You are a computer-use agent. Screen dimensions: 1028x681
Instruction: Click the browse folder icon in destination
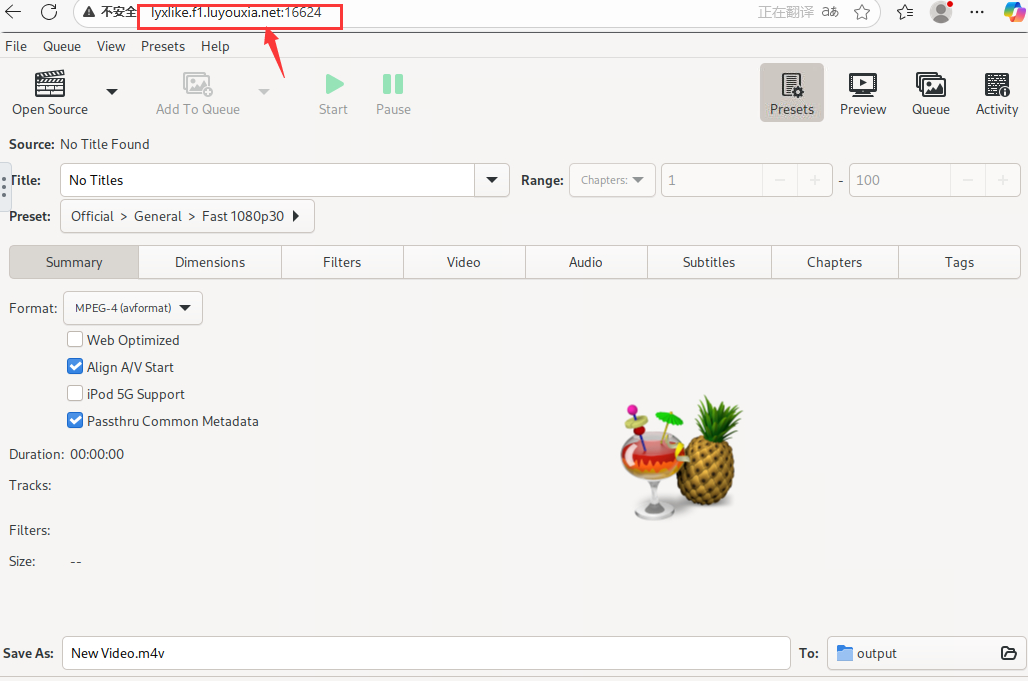pyautogui.click(x=1009, y=653)
